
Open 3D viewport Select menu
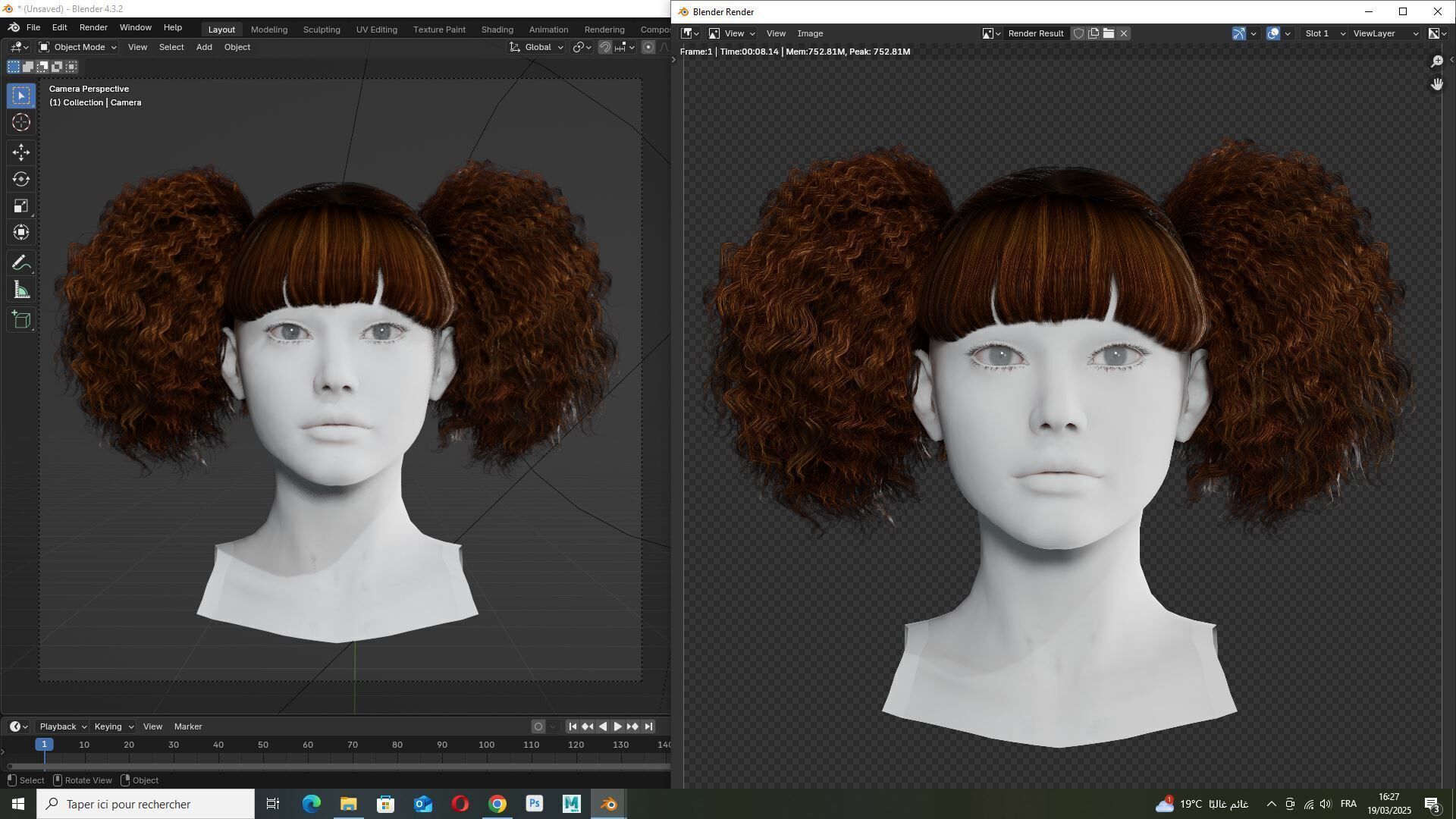(x=171, y=47)
